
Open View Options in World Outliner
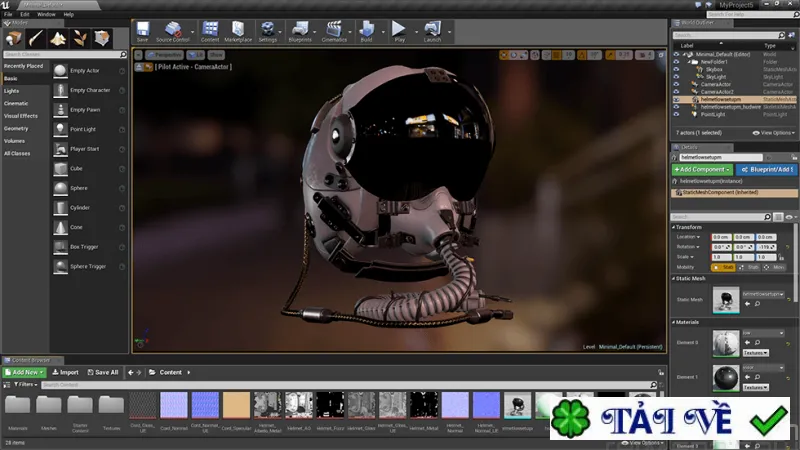point(773,133)
